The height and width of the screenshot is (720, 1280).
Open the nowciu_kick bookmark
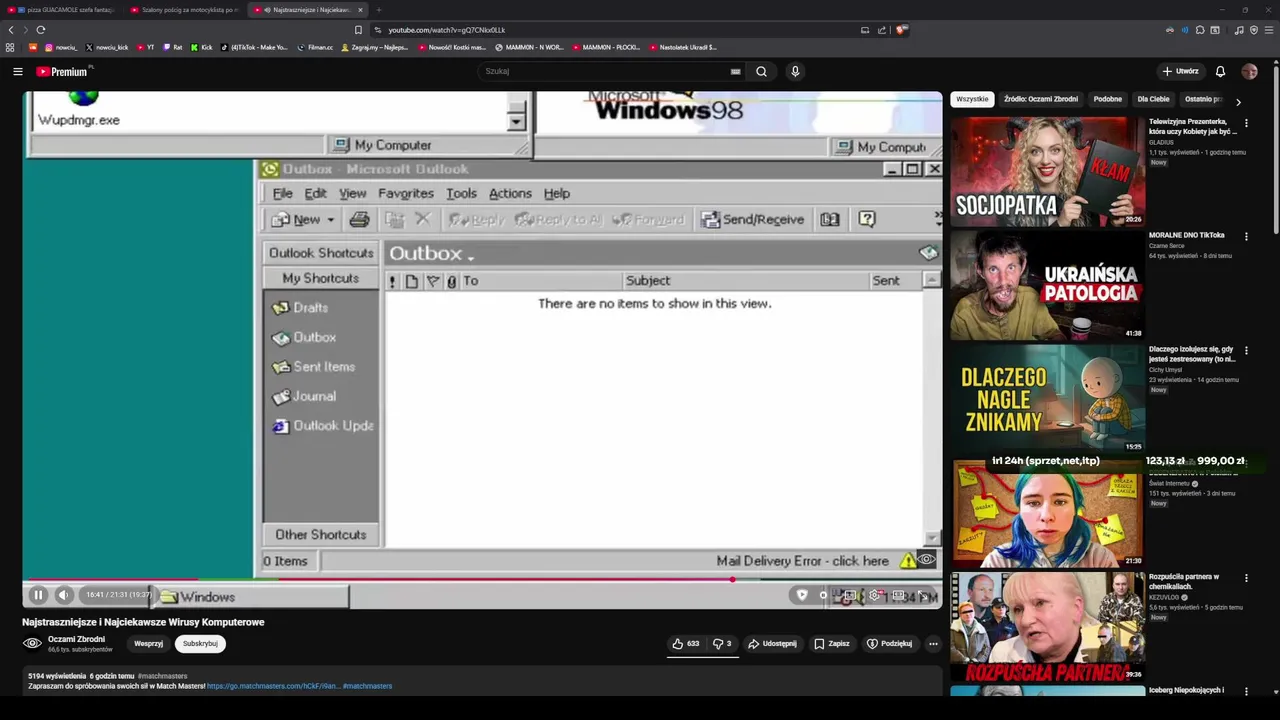[107, 47]
